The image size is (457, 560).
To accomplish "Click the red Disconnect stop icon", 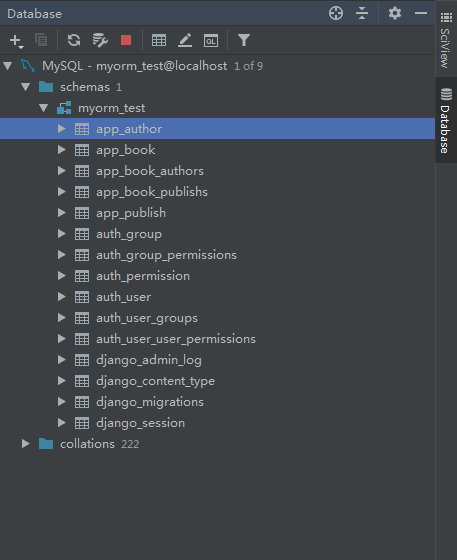I will click(x=126, y=40).
